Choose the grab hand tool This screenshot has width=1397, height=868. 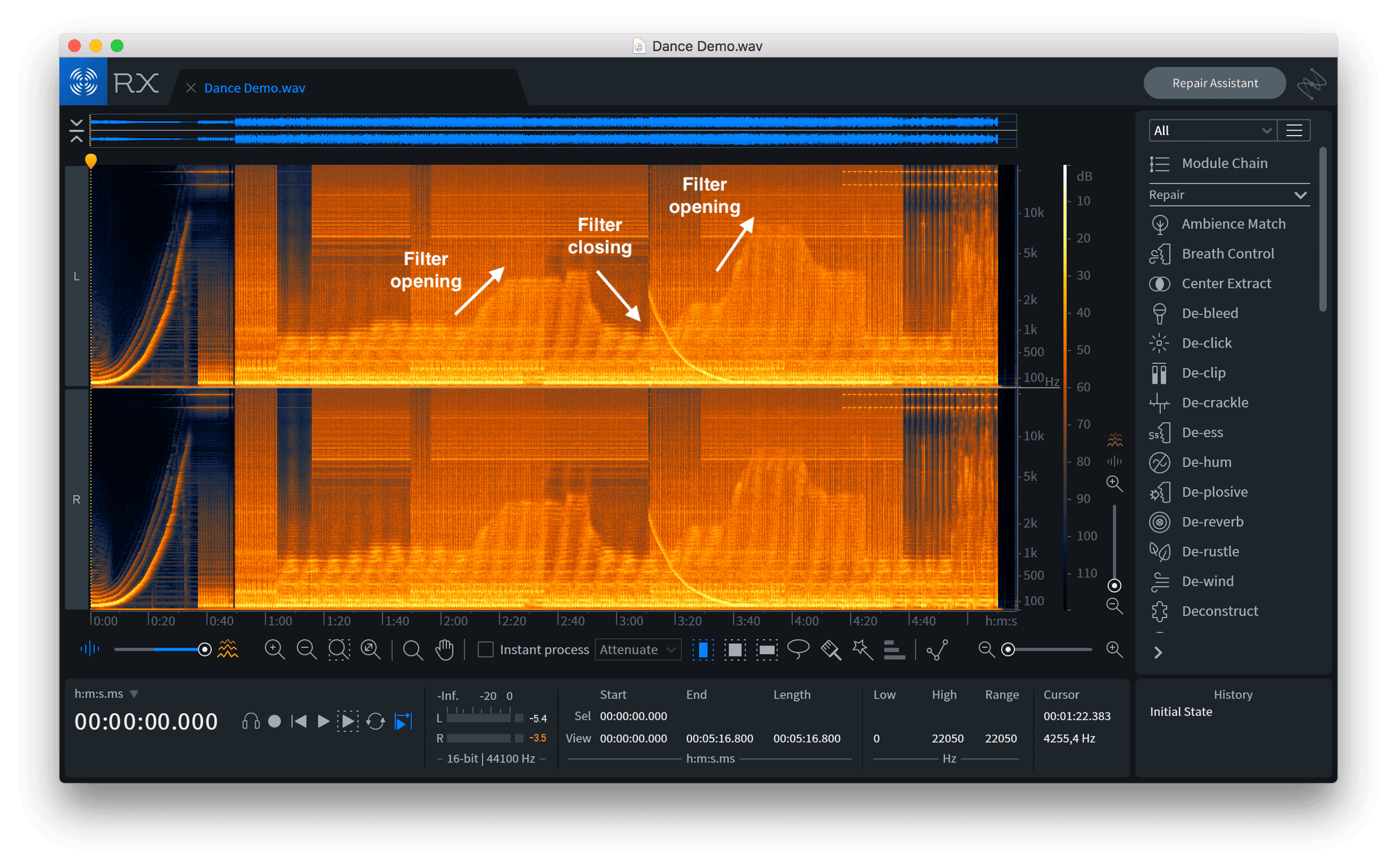(445, 650)
